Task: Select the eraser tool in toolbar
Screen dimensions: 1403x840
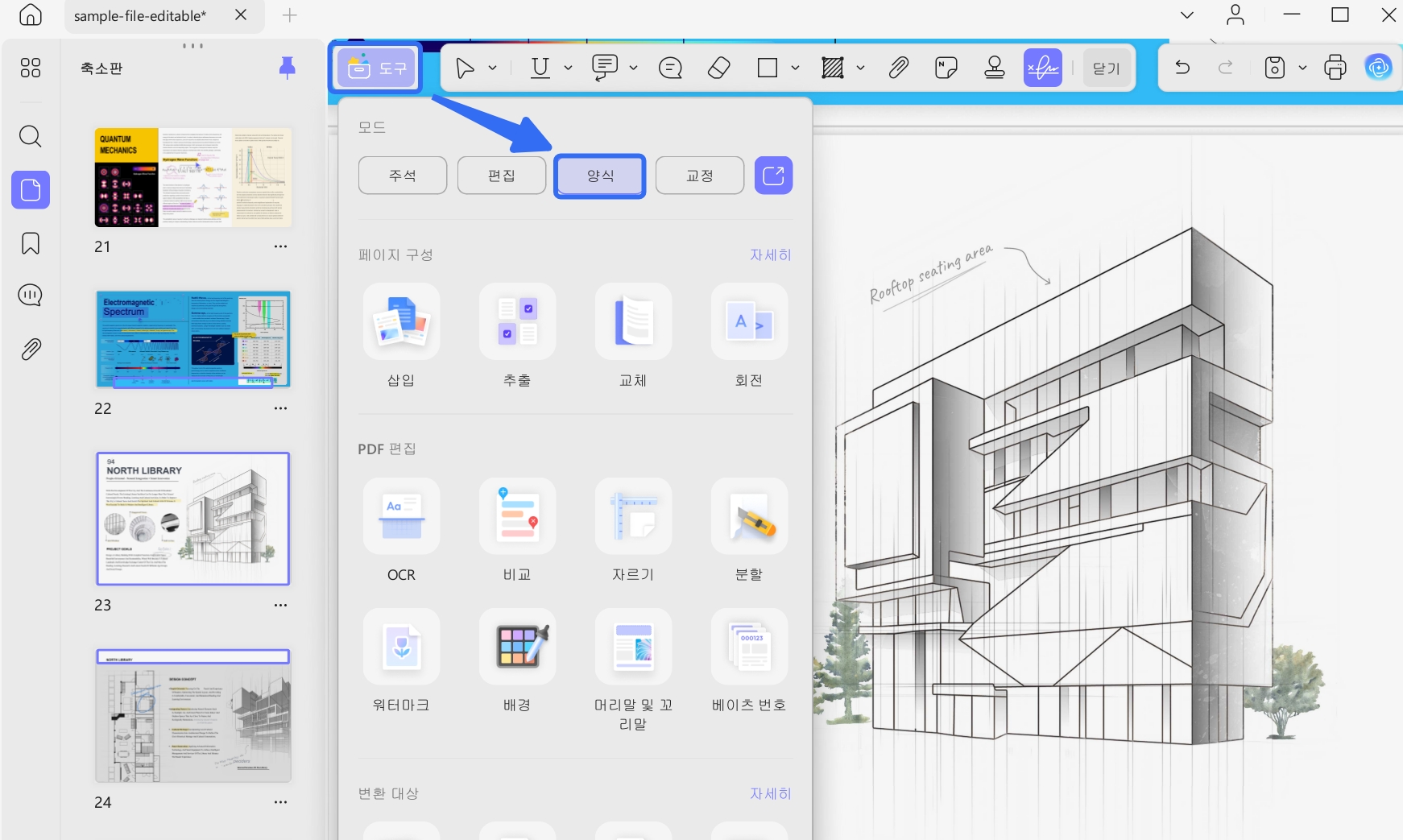Action: pos(718,68)
